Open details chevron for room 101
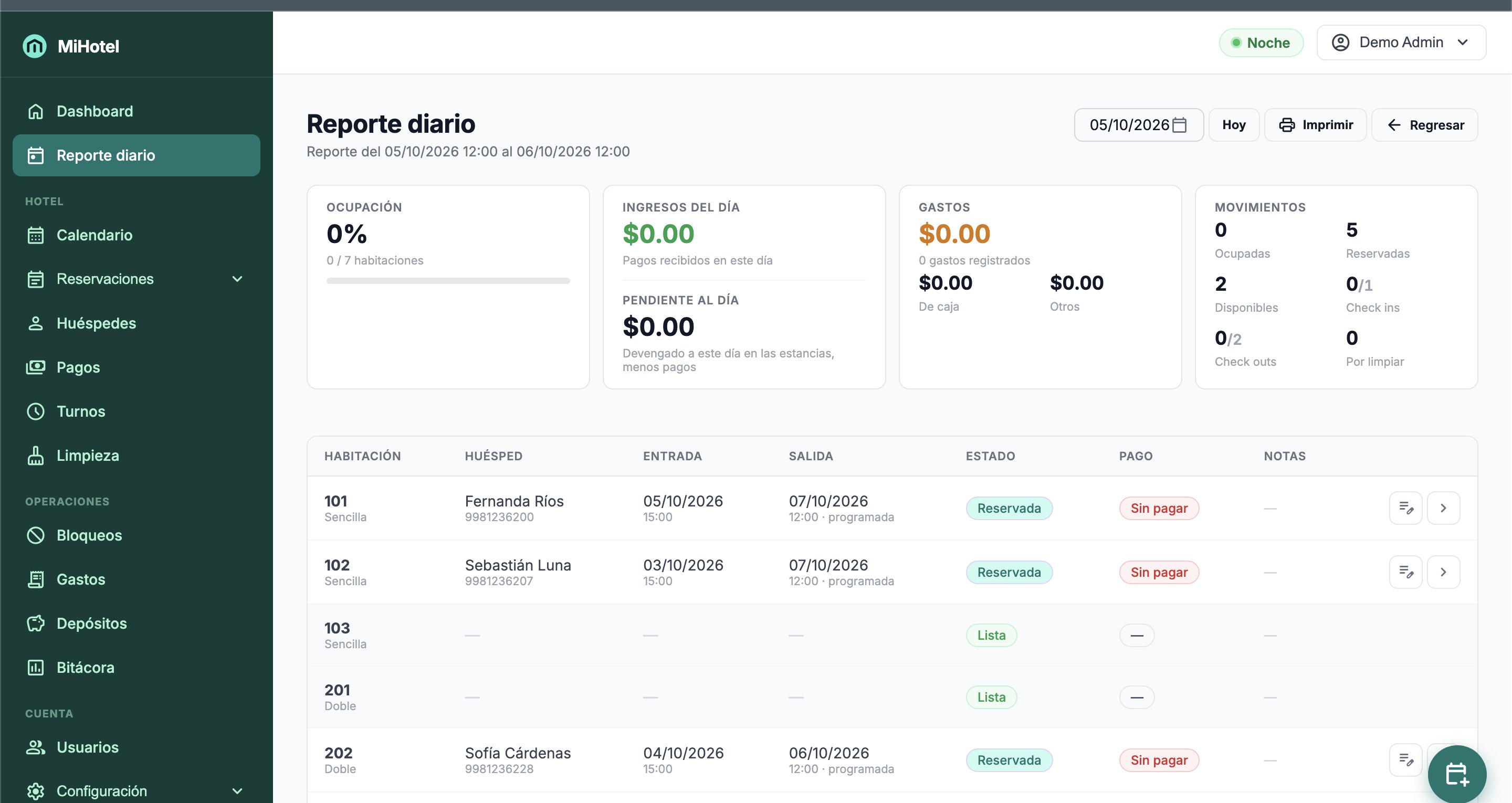Screen dimensions: 1512x803 pyautogui.click(x=1443, y=508)
